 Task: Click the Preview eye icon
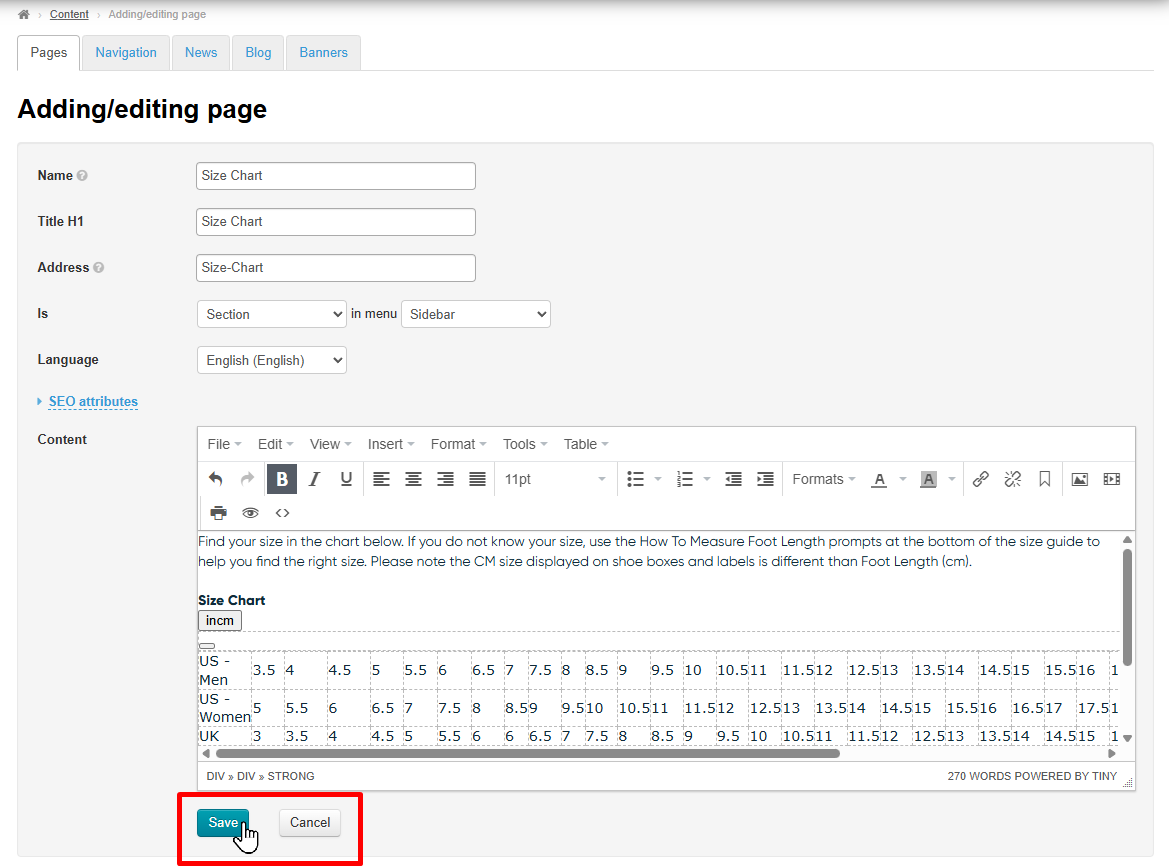(x=250, y=513)
